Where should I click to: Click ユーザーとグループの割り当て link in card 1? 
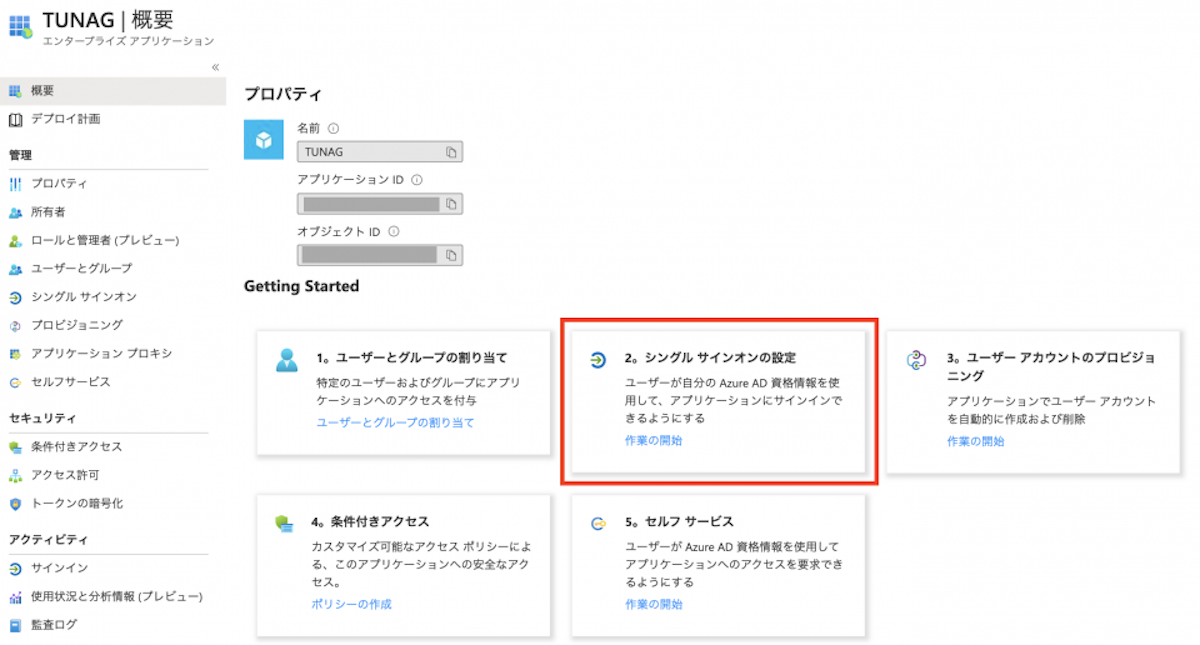tap(396, 422)
